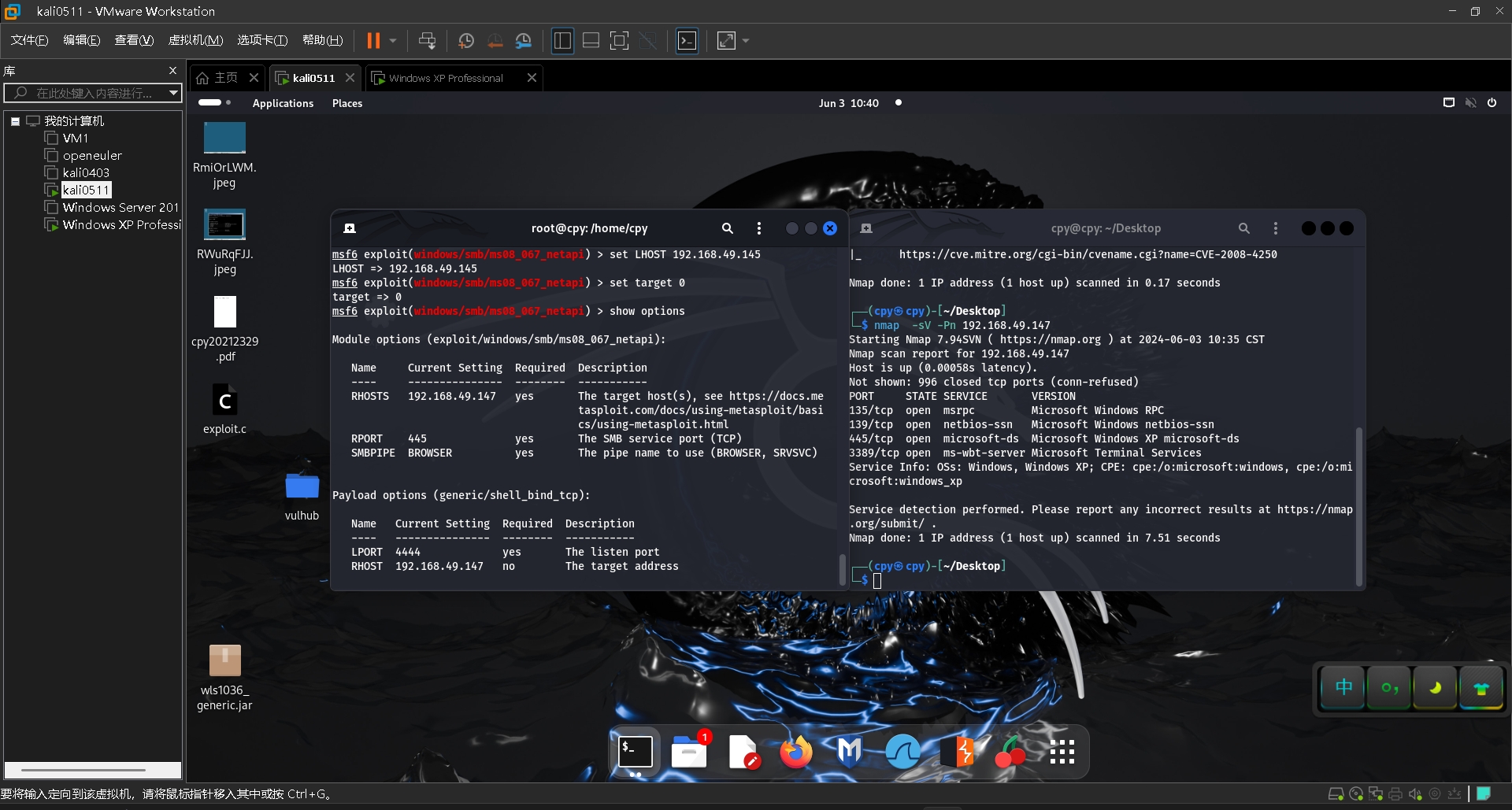Open the 文件(F) menu
The image size is (1512, 810).
pyautogui.click(x=29, y=40)
